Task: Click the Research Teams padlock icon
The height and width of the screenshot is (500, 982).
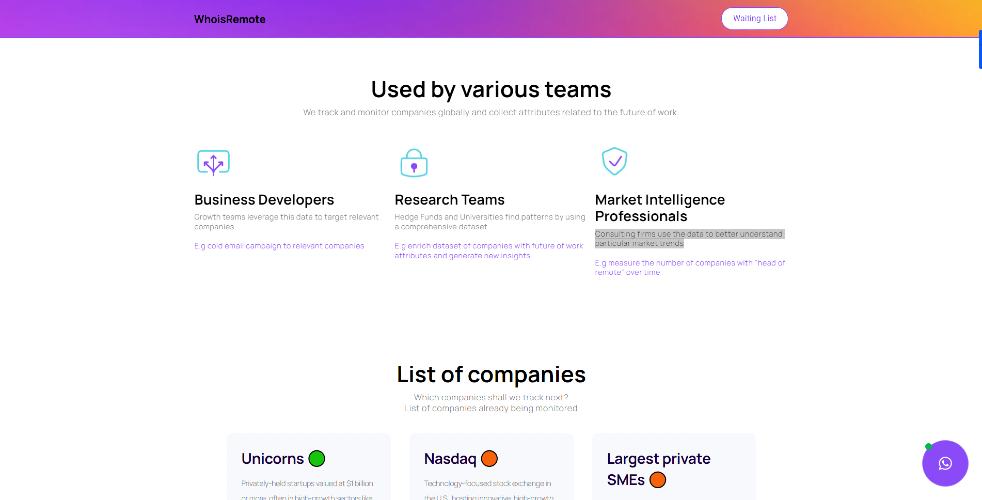Action: tap(414, 163)
